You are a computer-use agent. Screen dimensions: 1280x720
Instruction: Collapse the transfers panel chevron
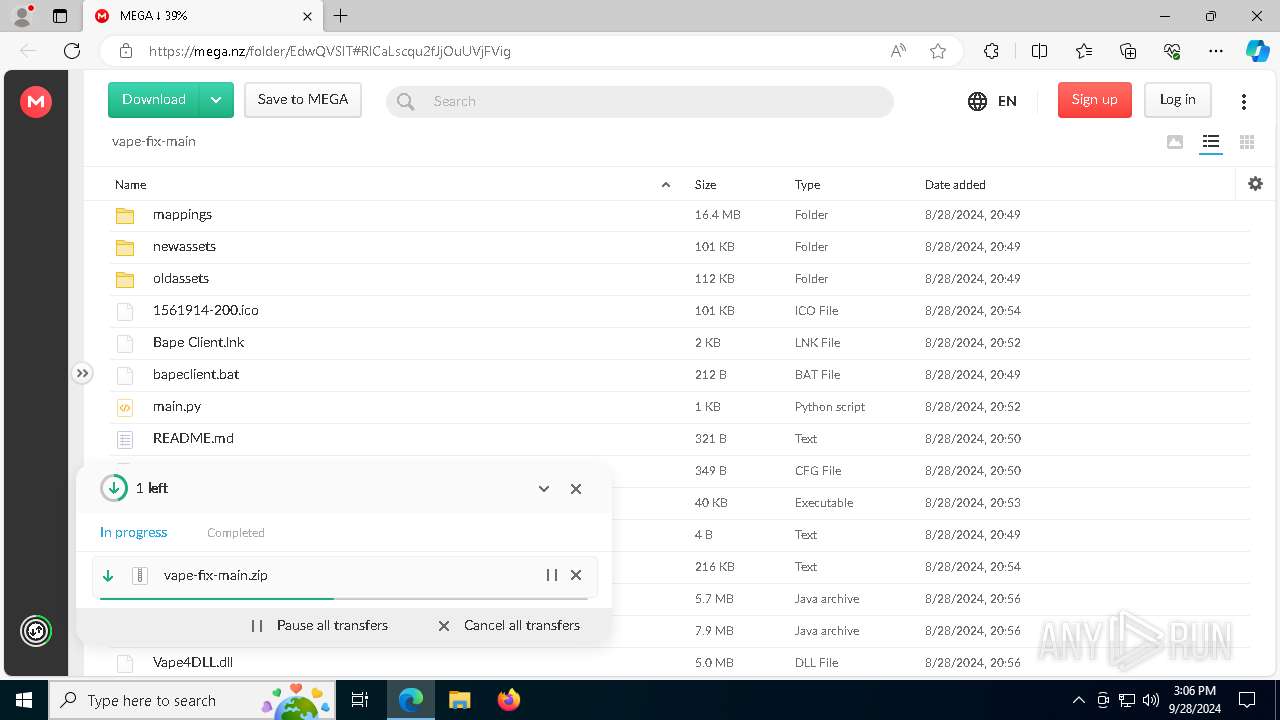pos(544,489)
